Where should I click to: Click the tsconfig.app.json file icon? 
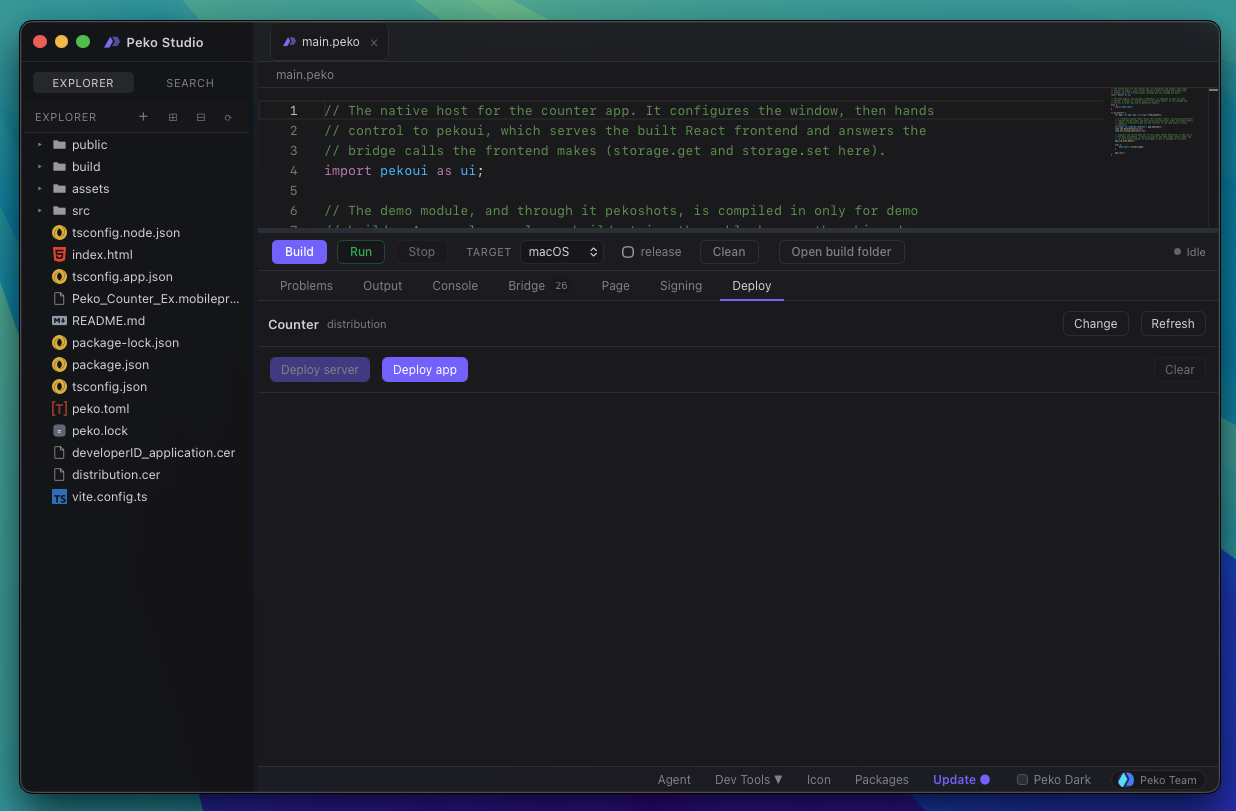(x=59, y=277)
